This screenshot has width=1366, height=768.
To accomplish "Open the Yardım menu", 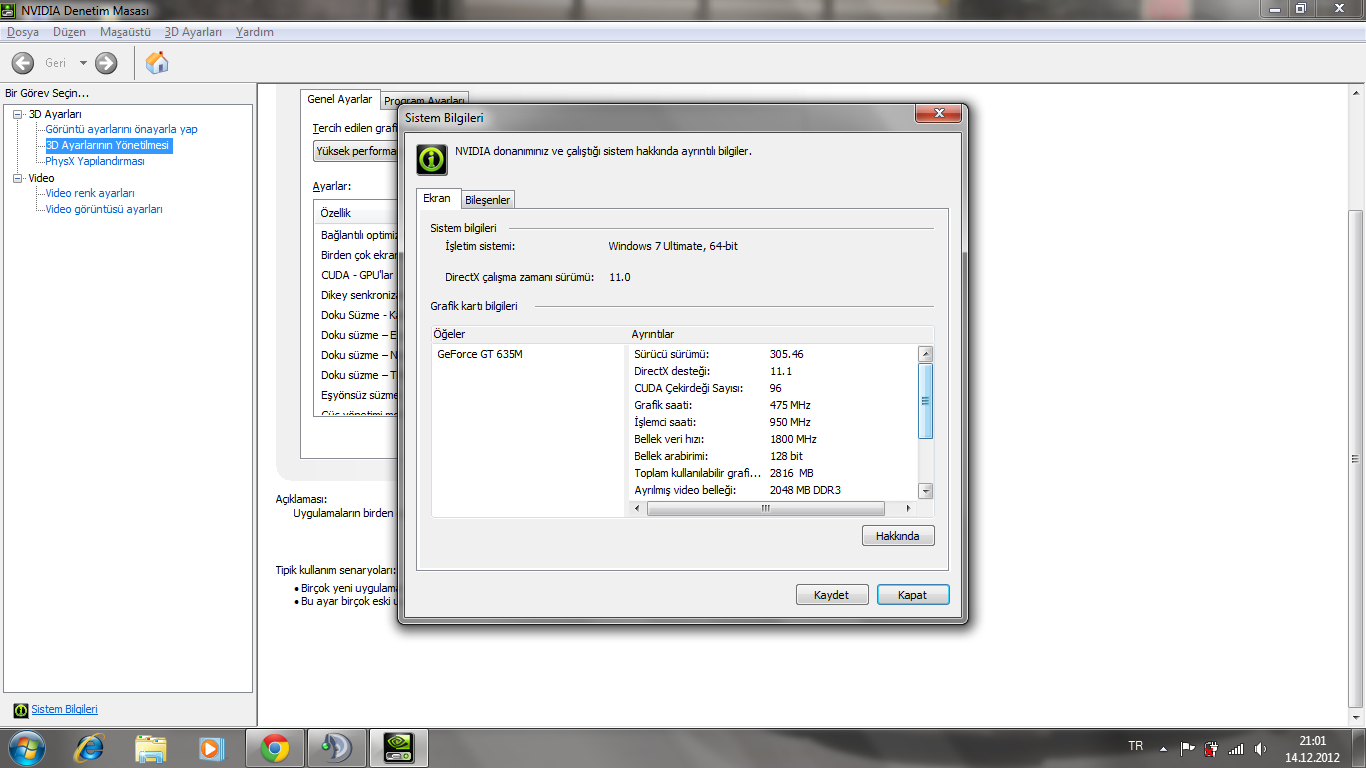I will pyautogui.click(x=254, y=32).
